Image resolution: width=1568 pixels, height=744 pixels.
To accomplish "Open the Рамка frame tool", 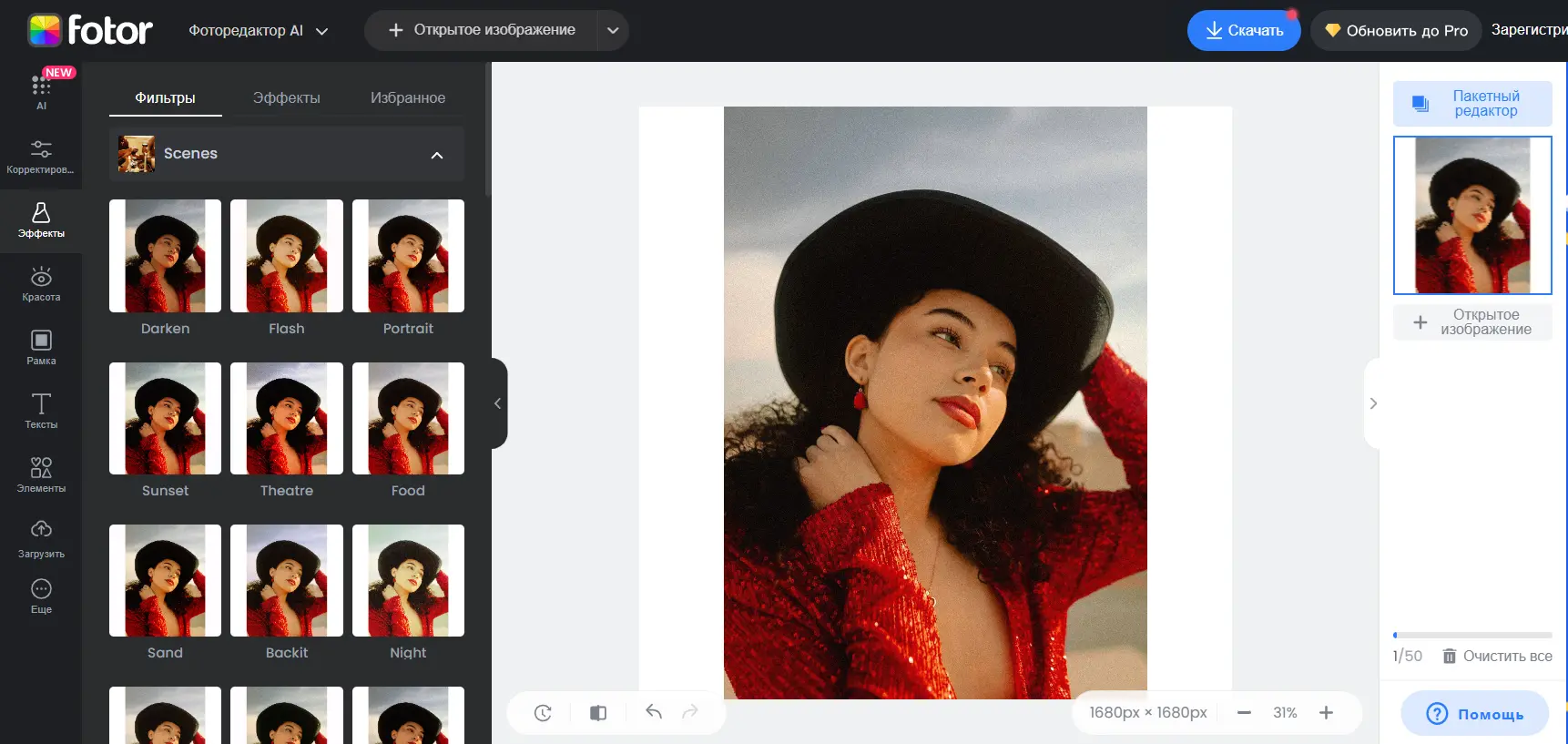I will pyautogui.click(x=41, y=348).
